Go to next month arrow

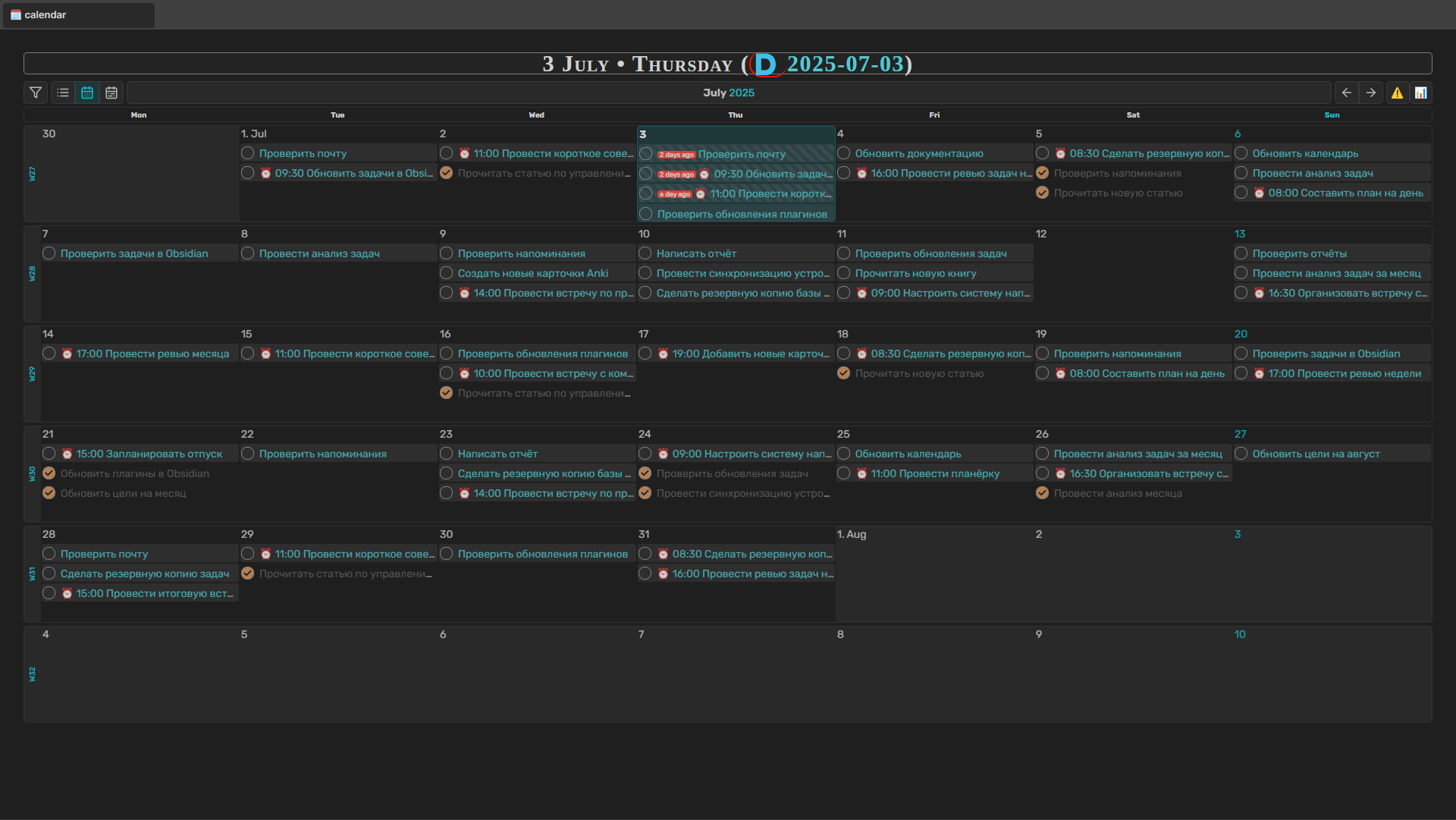(1370, 93)
